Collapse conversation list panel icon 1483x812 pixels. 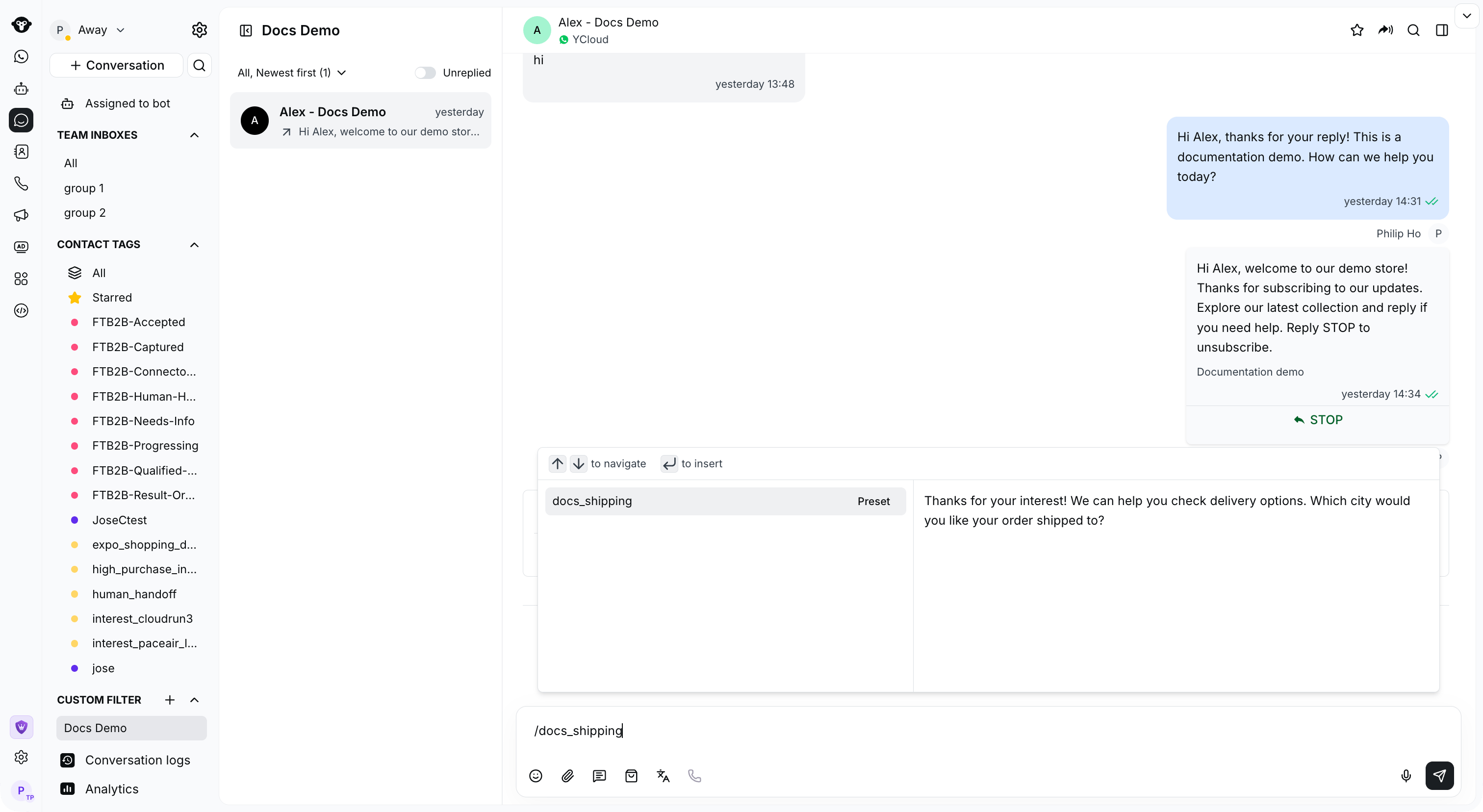point(246,30)
